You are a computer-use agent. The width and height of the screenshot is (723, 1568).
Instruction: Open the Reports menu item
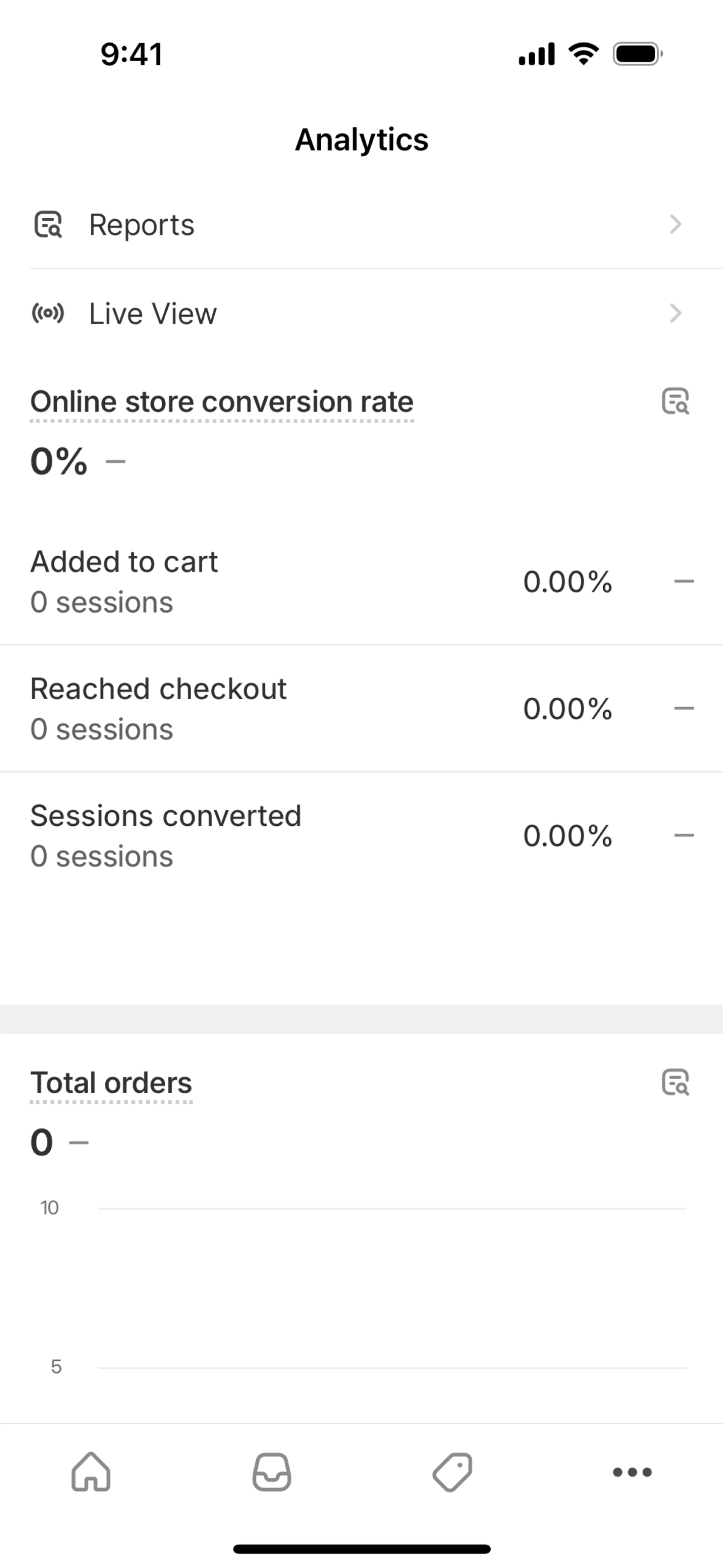[x=142, y=225]
